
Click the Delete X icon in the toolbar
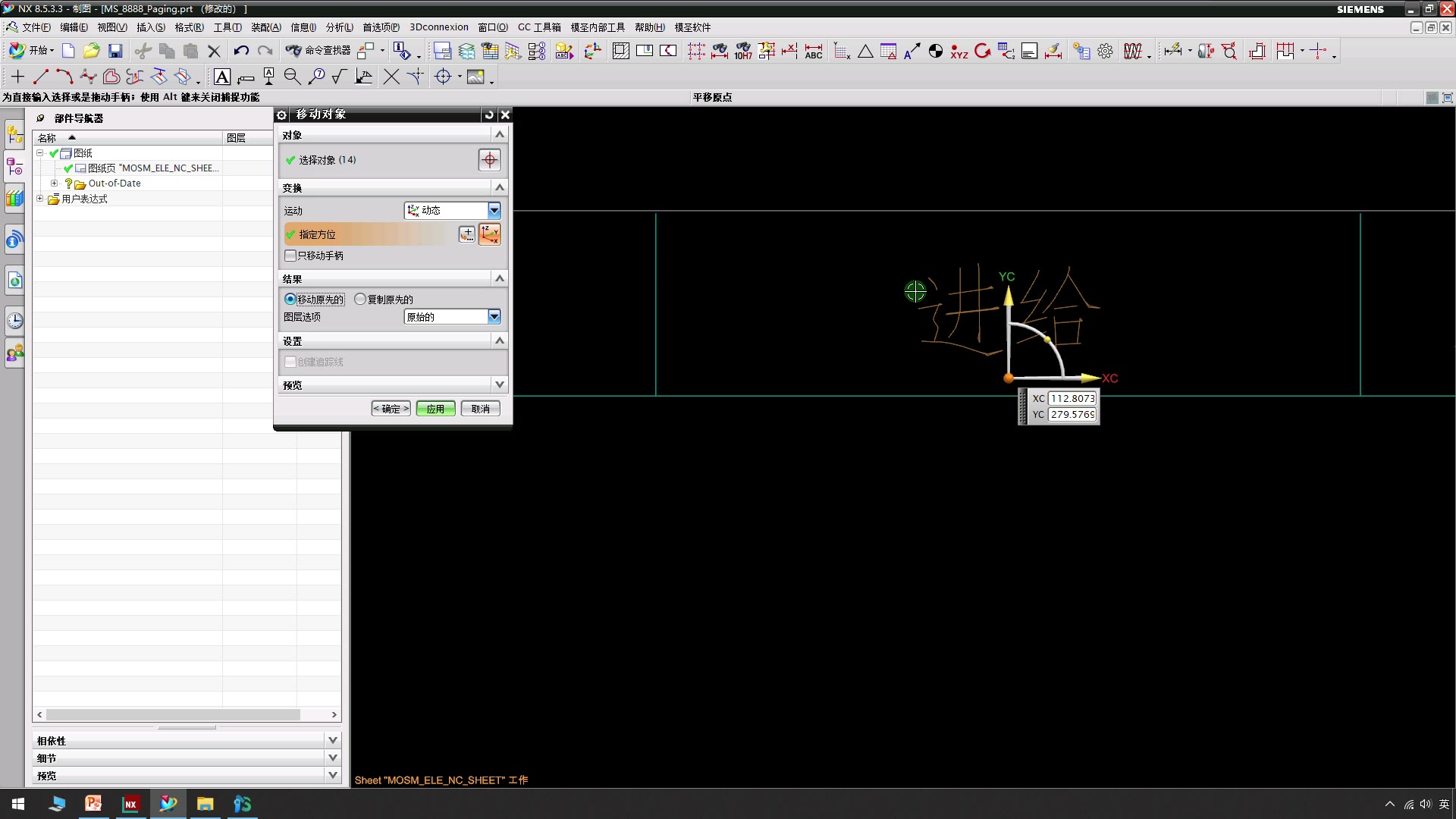(x=215, y=51)
